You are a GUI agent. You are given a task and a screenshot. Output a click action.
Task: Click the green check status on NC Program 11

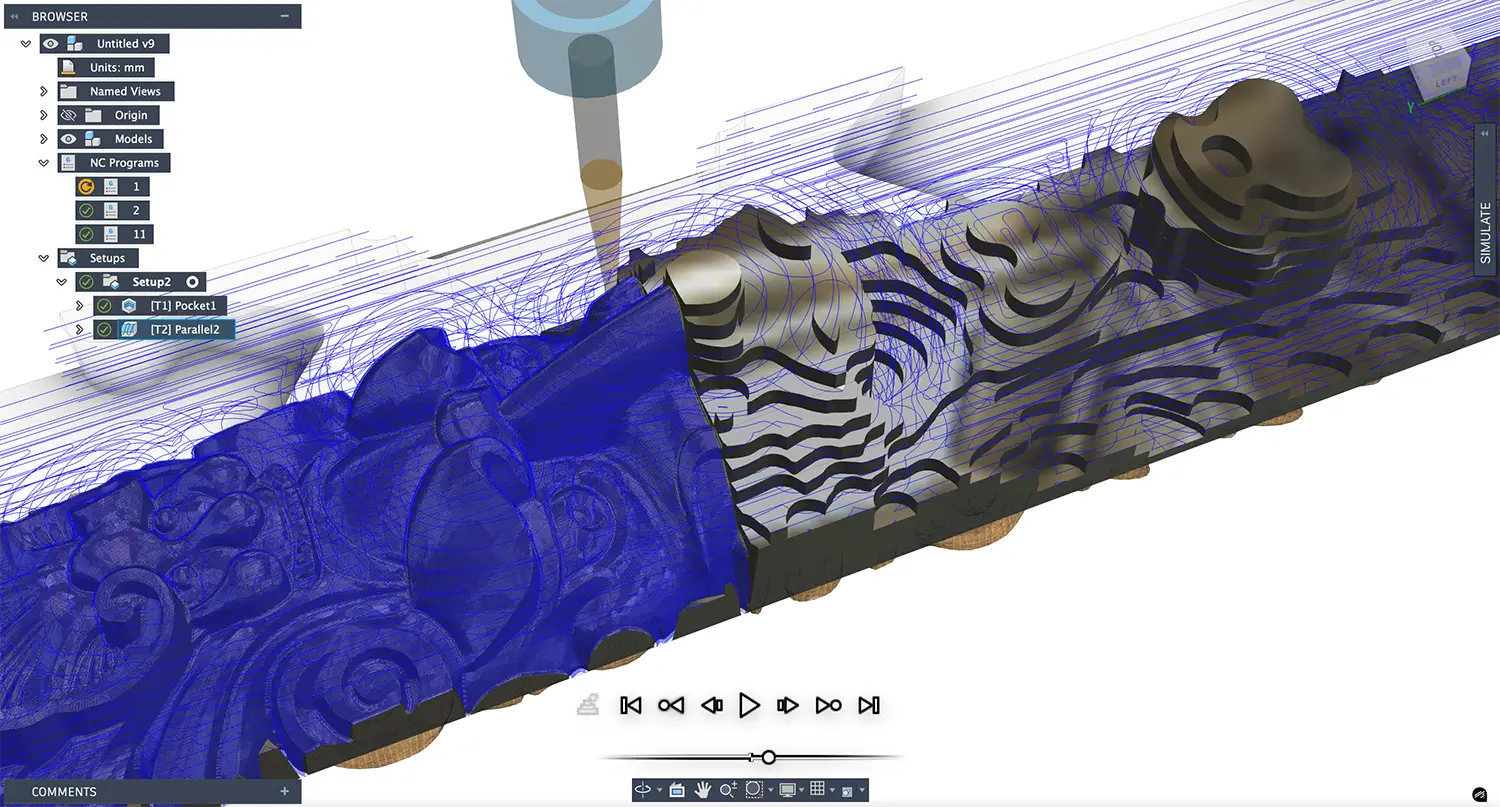tap(86, 234)
